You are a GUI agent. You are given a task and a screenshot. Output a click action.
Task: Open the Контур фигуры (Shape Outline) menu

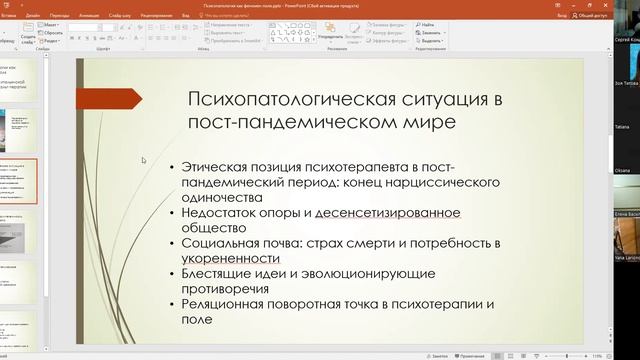point(386,33)
